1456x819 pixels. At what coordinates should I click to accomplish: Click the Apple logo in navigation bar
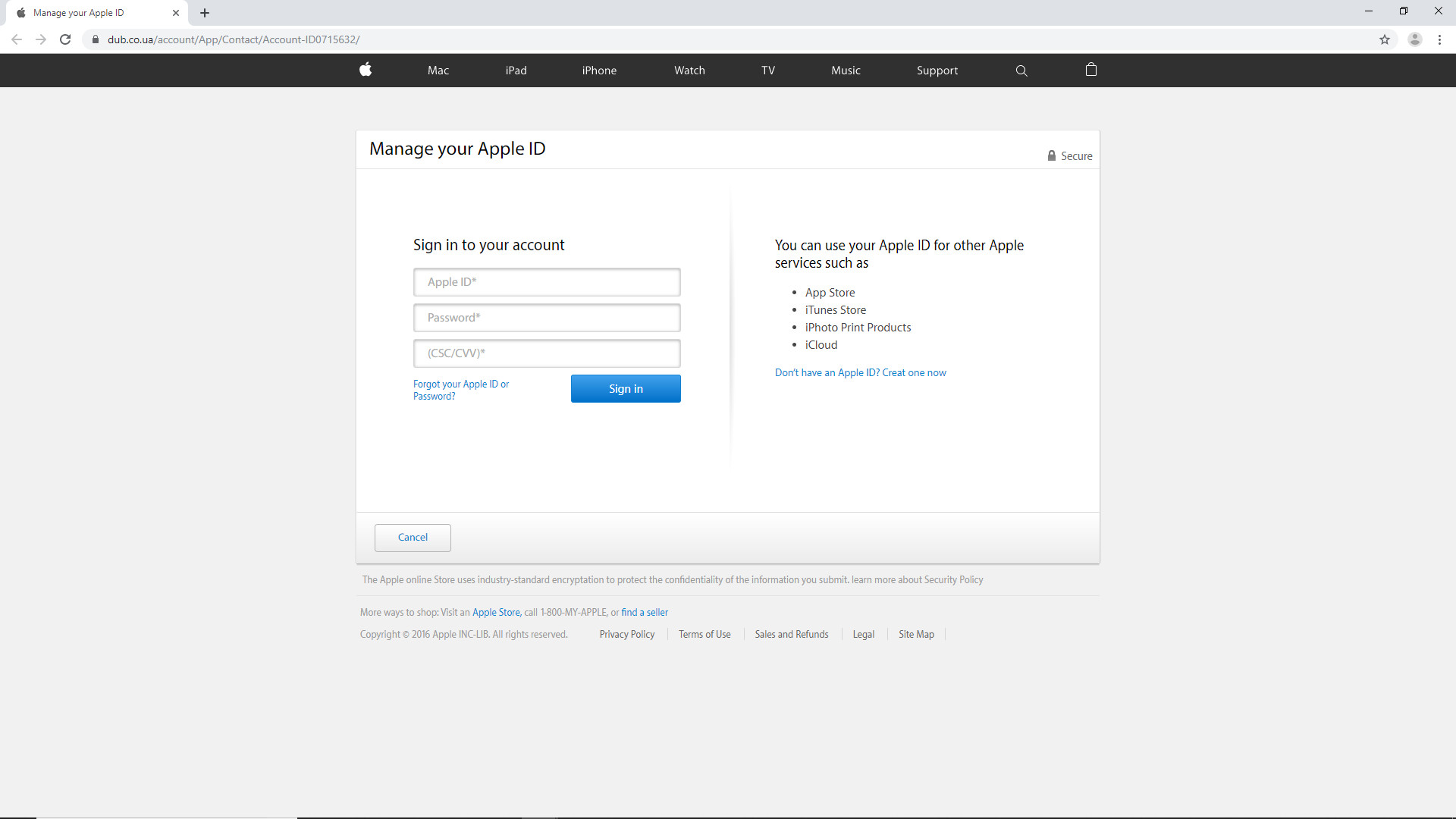[x=366, y=70]
